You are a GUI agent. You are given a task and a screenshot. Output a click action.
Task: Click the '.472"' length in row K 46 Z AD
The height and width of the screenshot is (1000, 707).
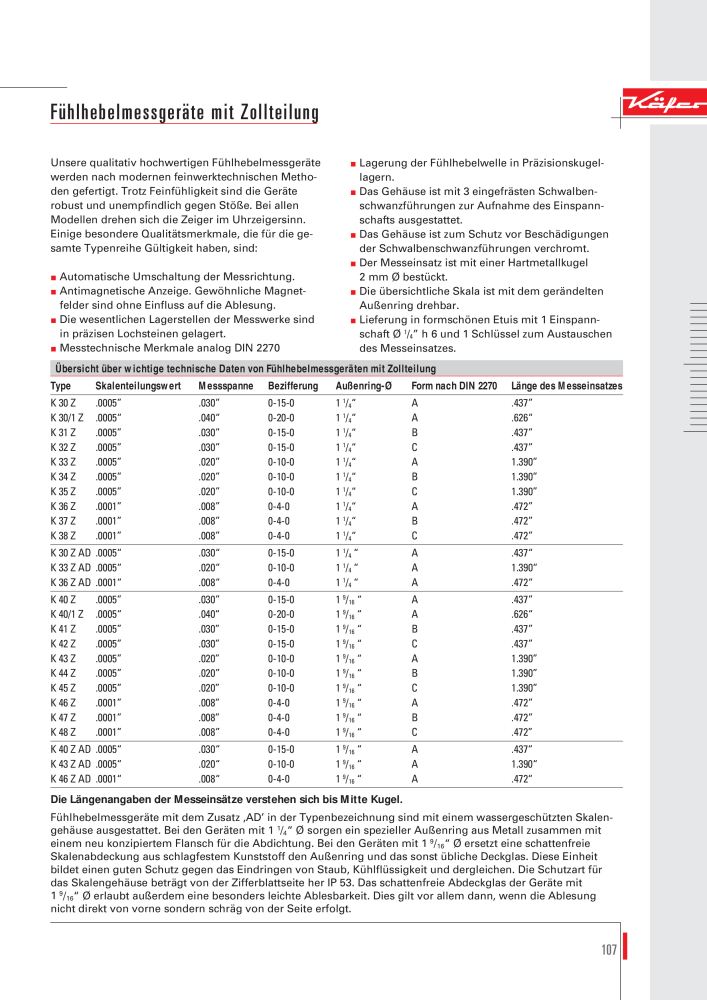pos(522,779)
